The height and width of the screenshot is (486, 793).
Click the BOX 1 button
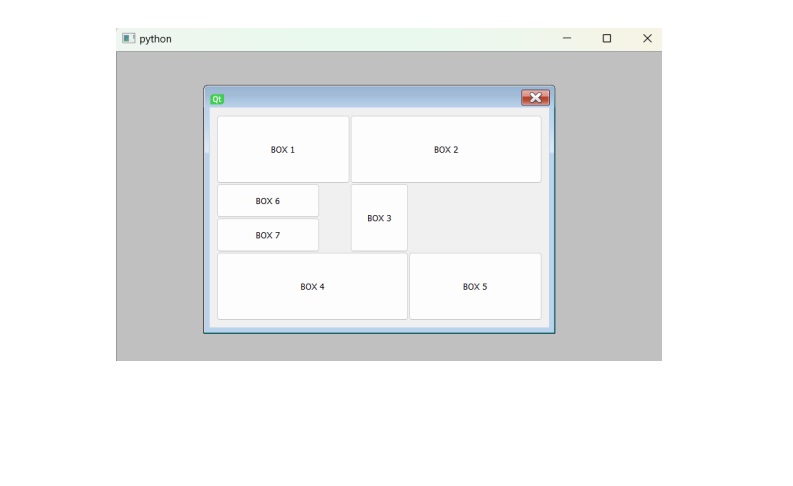point(283,149)
